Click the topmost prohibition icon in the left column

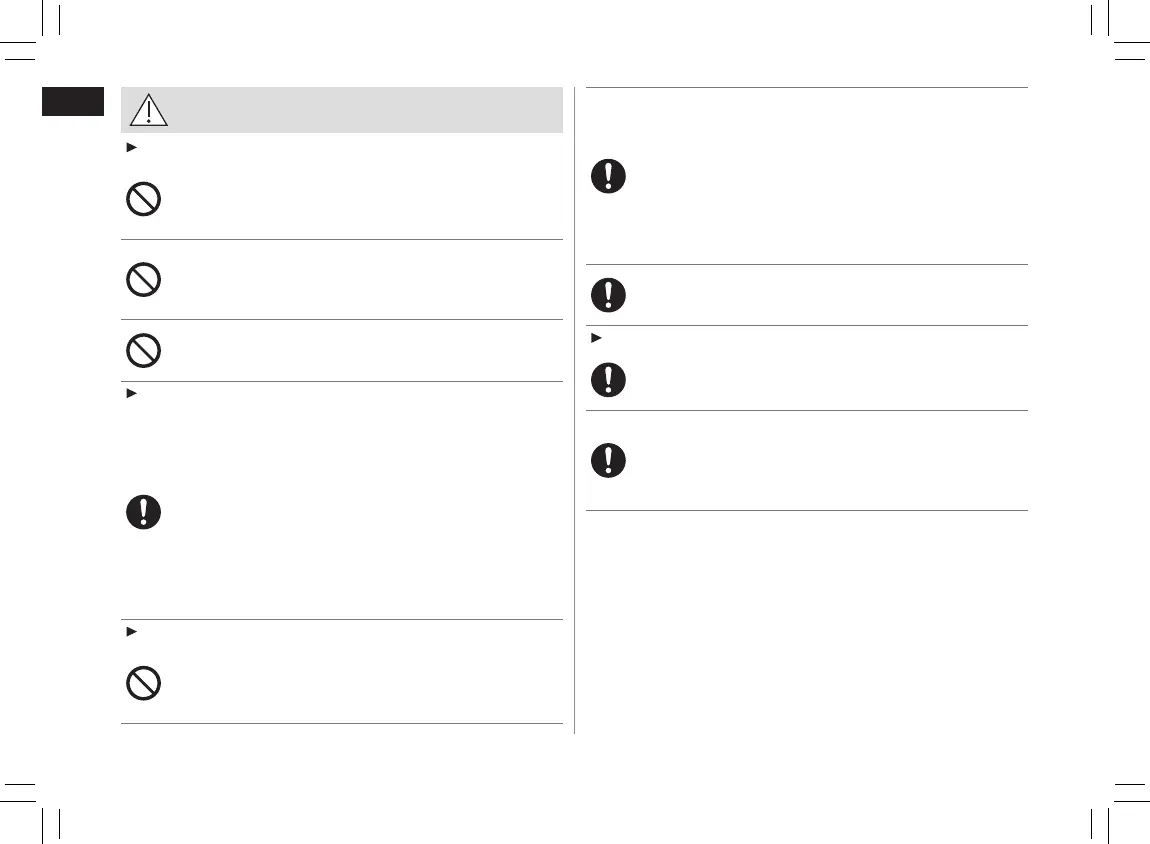pyautogui.click(x=143, y=200)
